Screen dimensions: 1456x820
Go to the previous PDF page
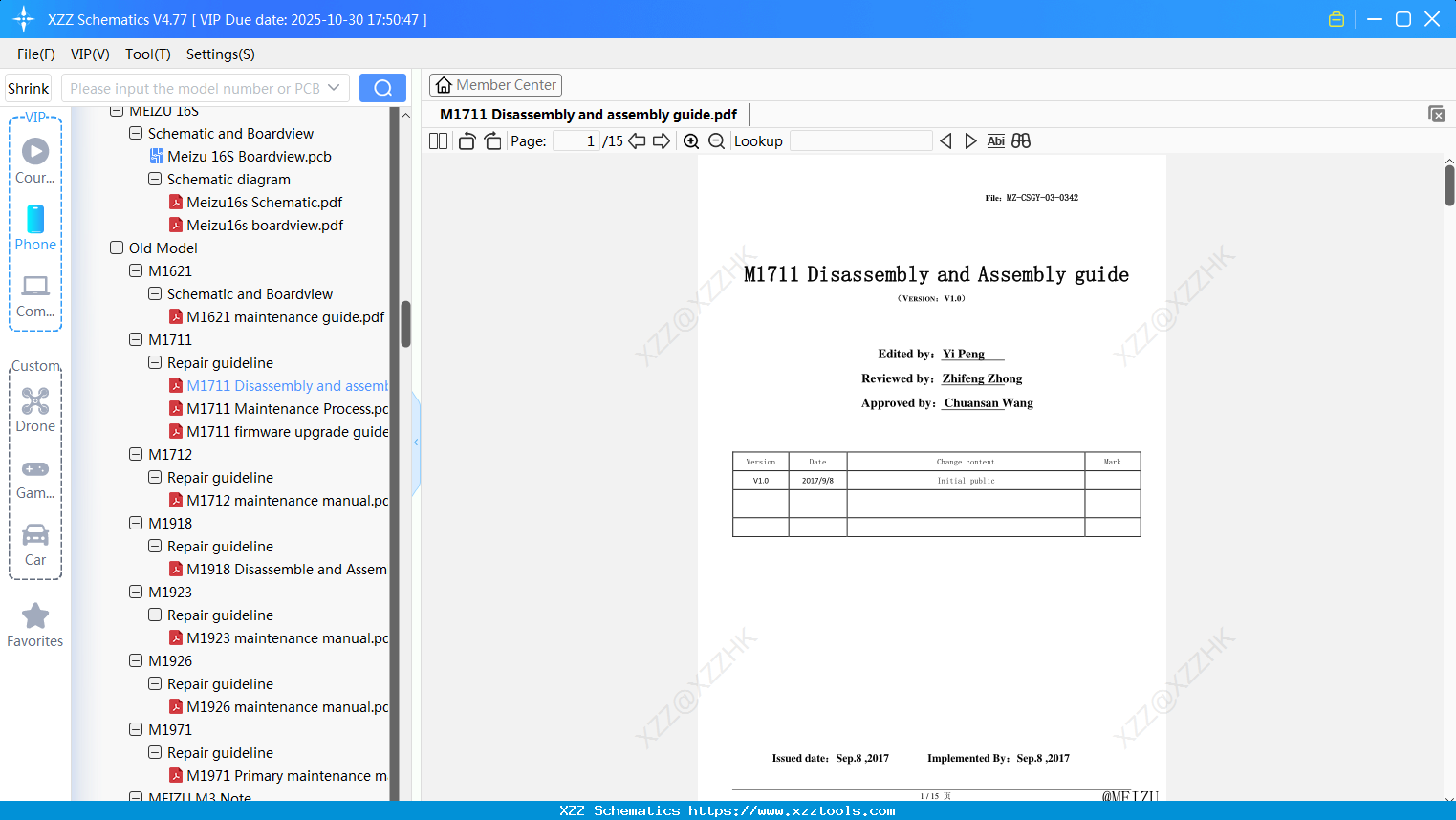click(637, 140)
